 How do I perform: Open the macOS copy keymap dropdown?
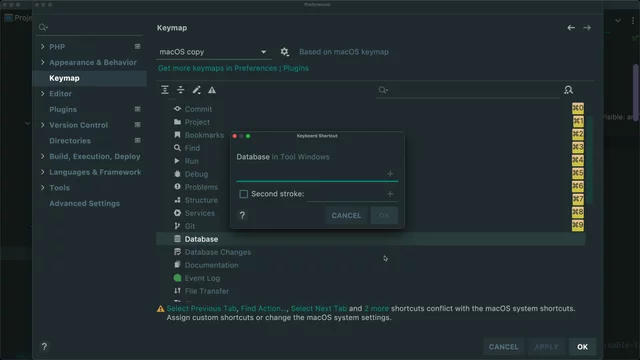[214, 52]
